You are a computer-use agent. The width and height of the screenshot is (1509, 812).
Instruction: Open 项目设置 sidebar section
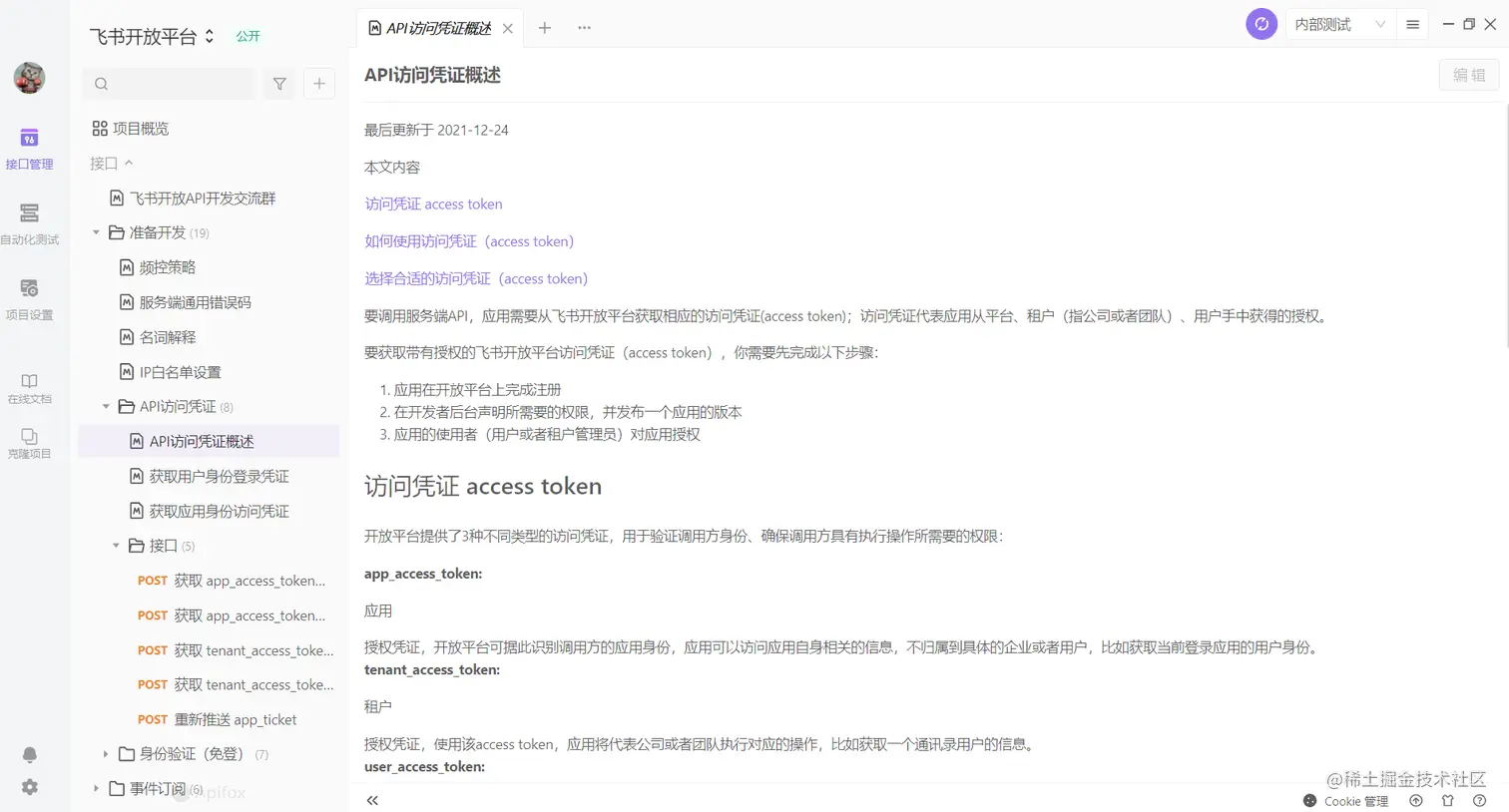tap(29, 299)
